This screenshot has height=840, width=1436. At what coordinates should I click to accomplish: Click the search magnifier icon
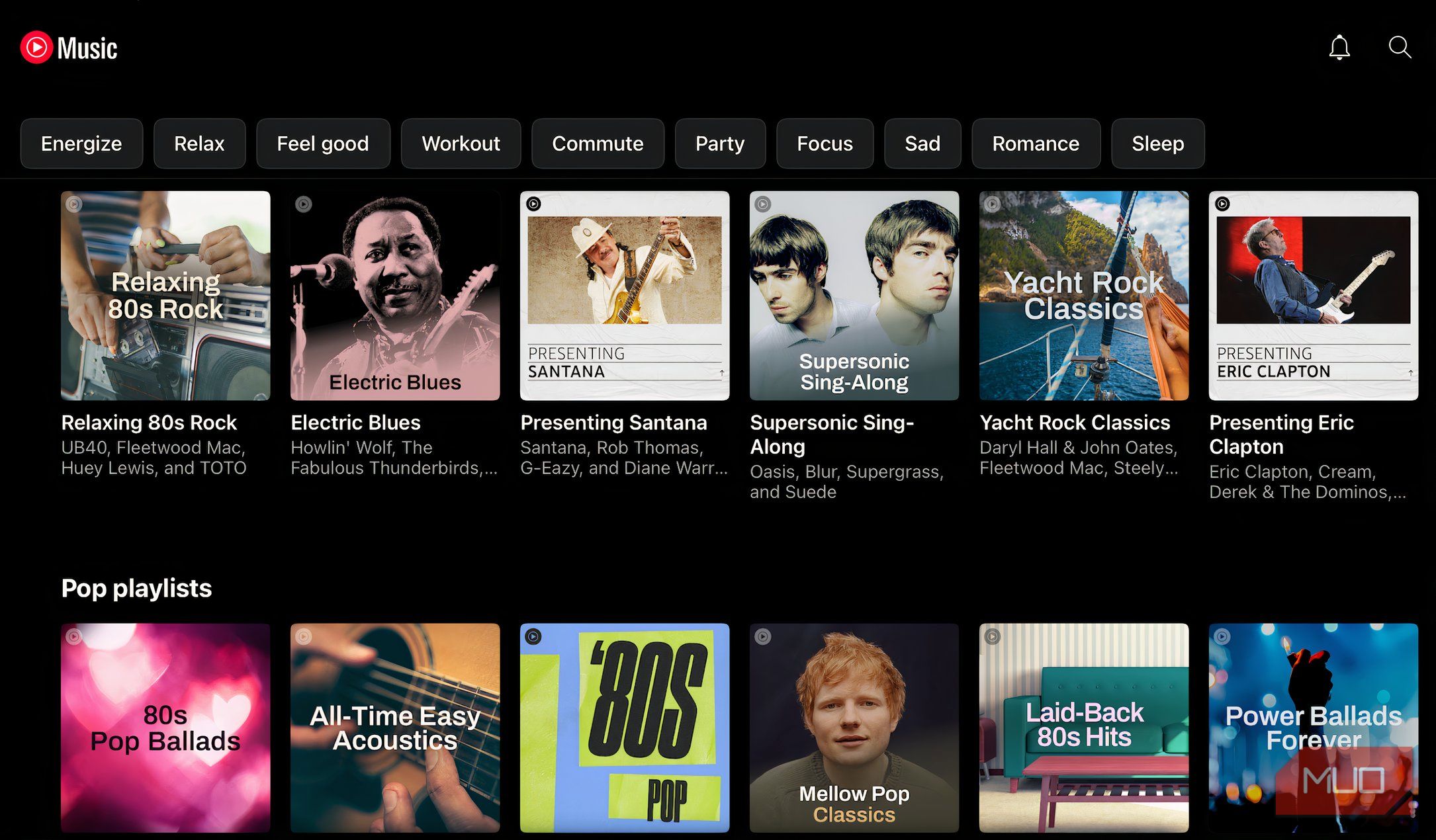click(1400, 48)
